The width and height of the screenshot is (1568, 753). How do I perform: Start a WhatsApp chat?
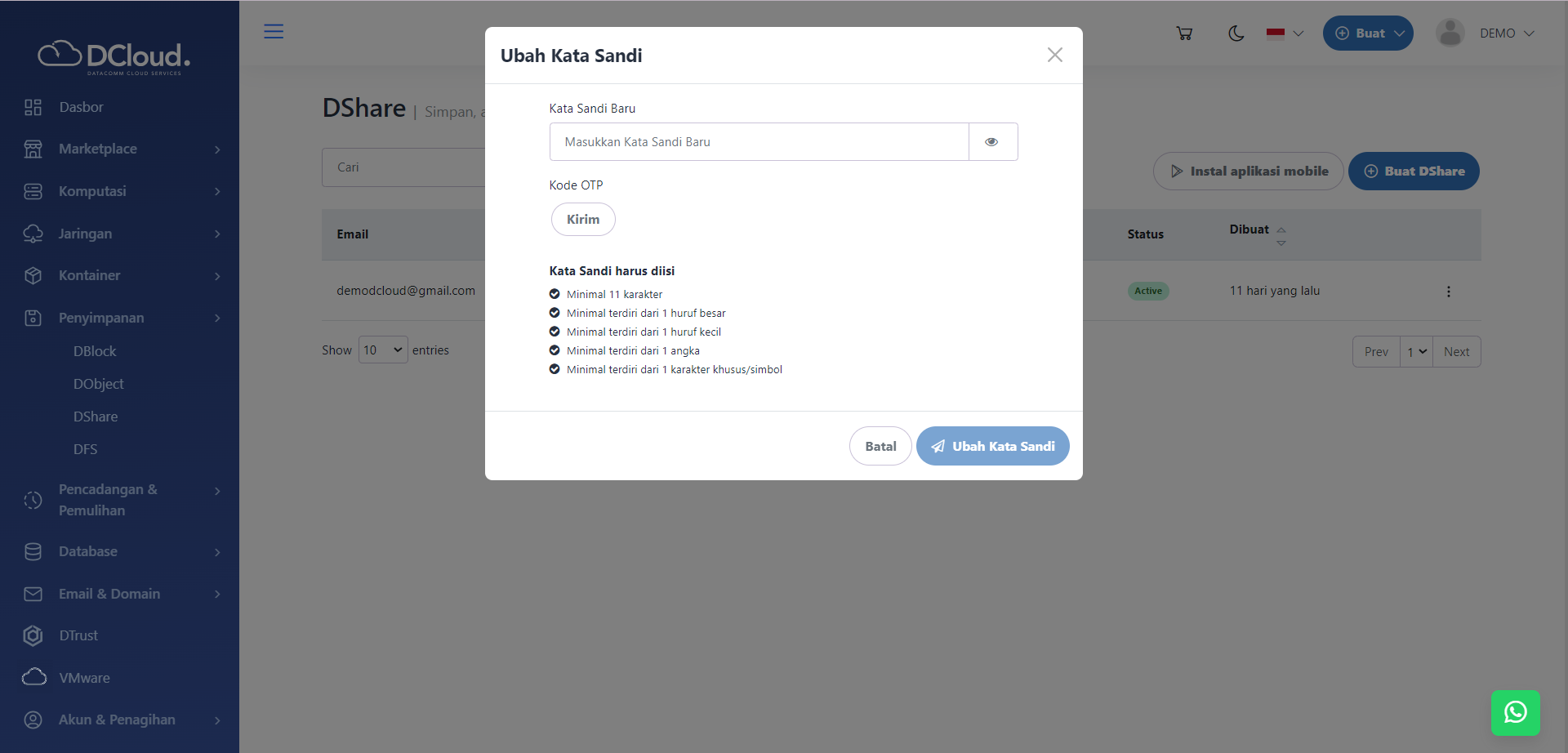tap(1516, 712)
